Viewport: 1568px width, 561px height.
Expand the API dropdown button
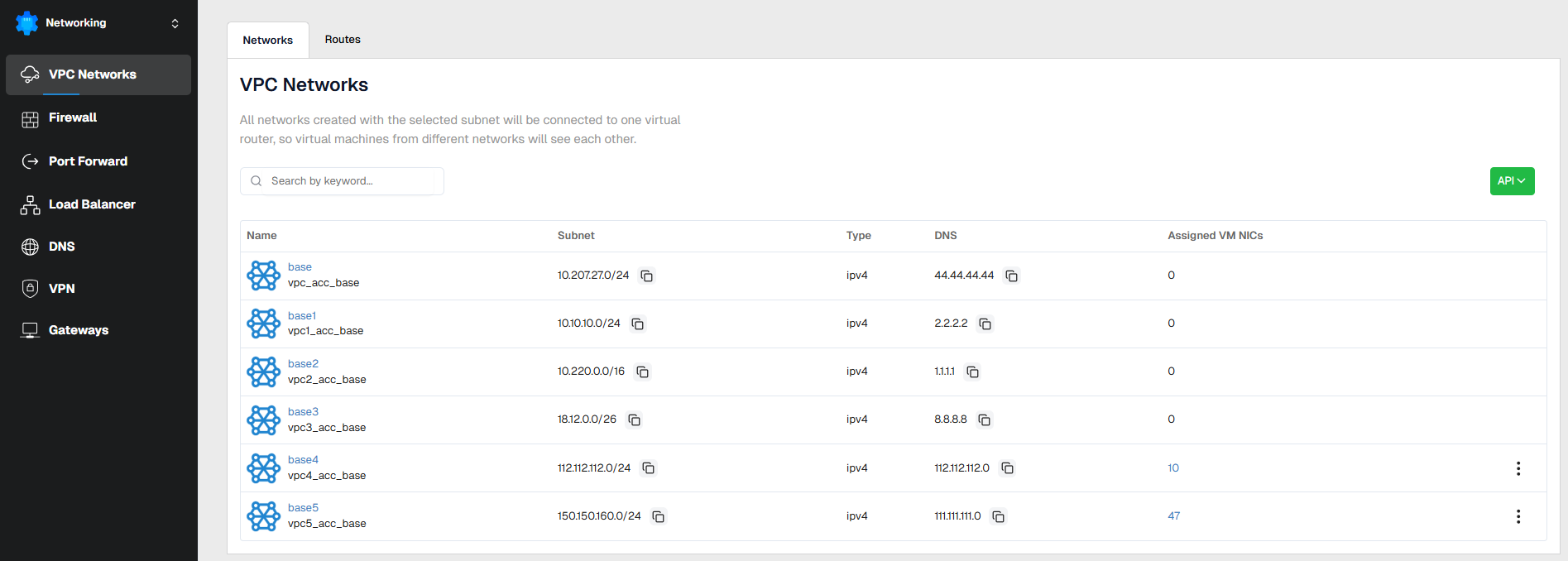[1512, 181]
